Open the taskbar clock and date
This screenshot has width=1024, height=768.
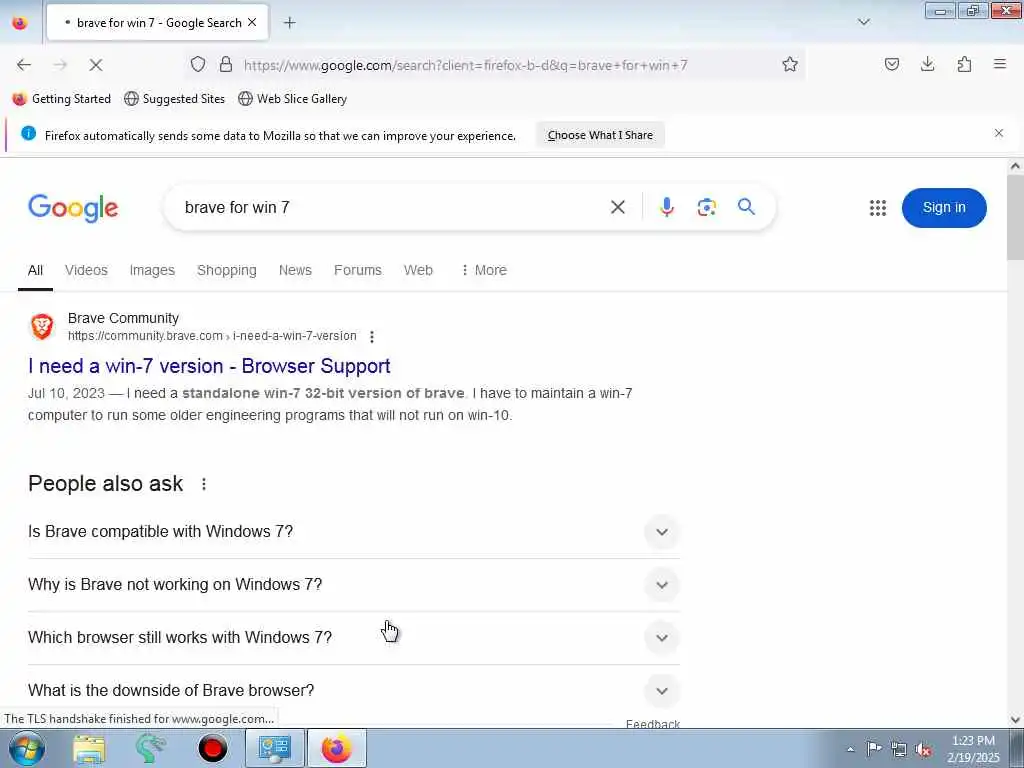coord(973,749)
